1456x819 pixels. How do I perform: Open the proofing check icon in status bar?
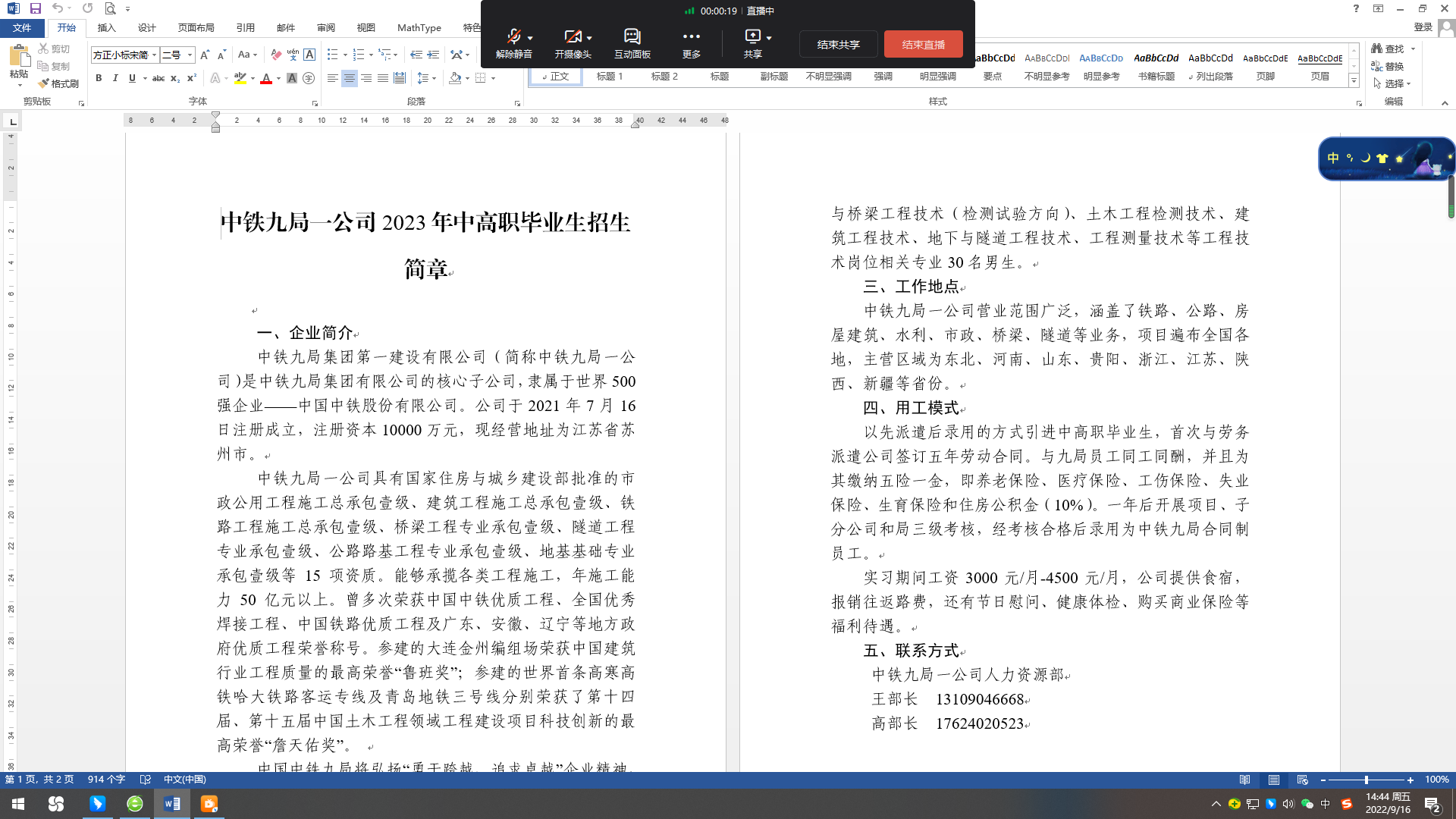pyautogui.click(x=146, y=780)
